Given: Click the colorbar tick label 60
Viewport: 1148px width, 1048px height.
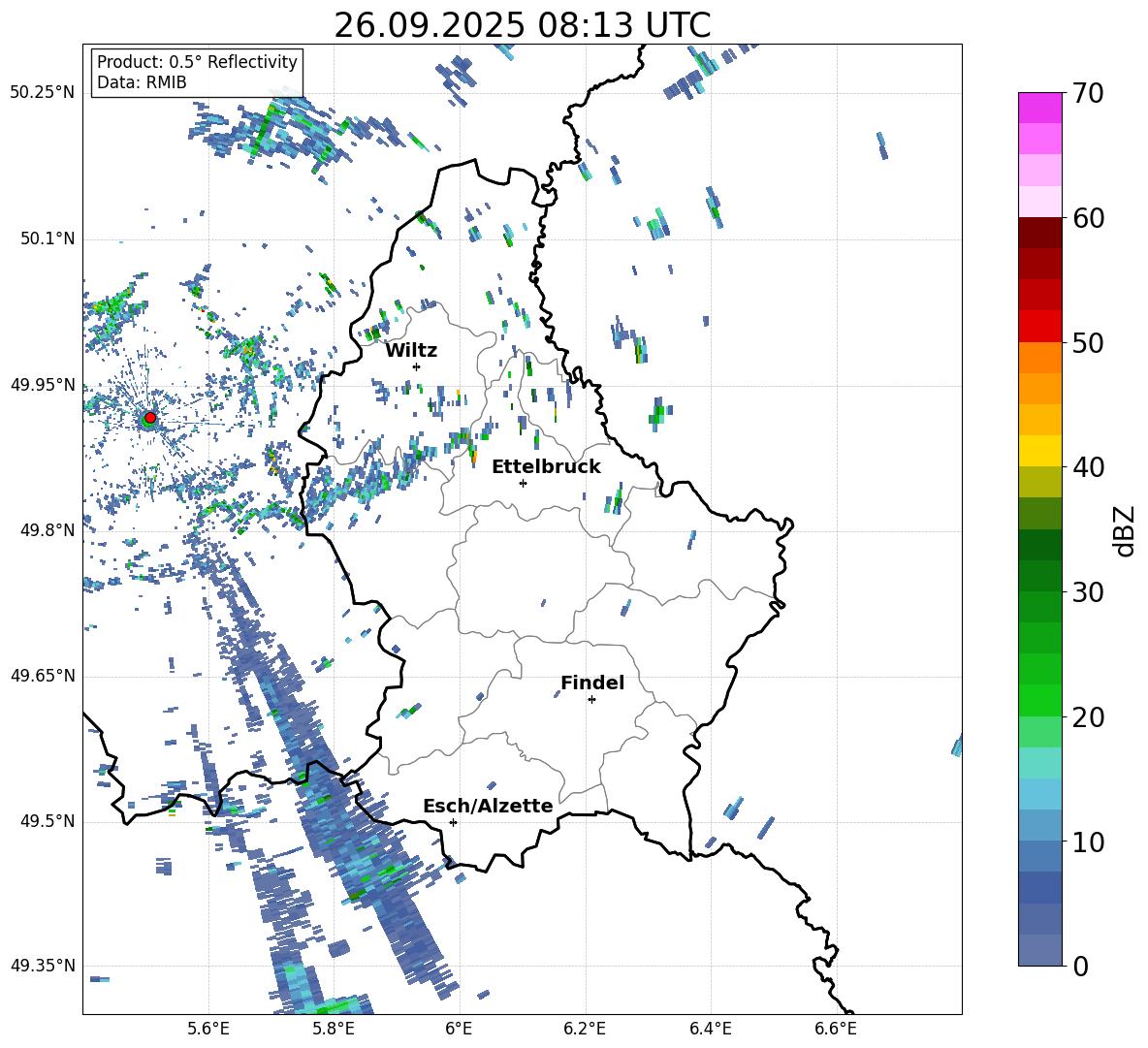Looking at the screenshot, I should pos(1088,218).
